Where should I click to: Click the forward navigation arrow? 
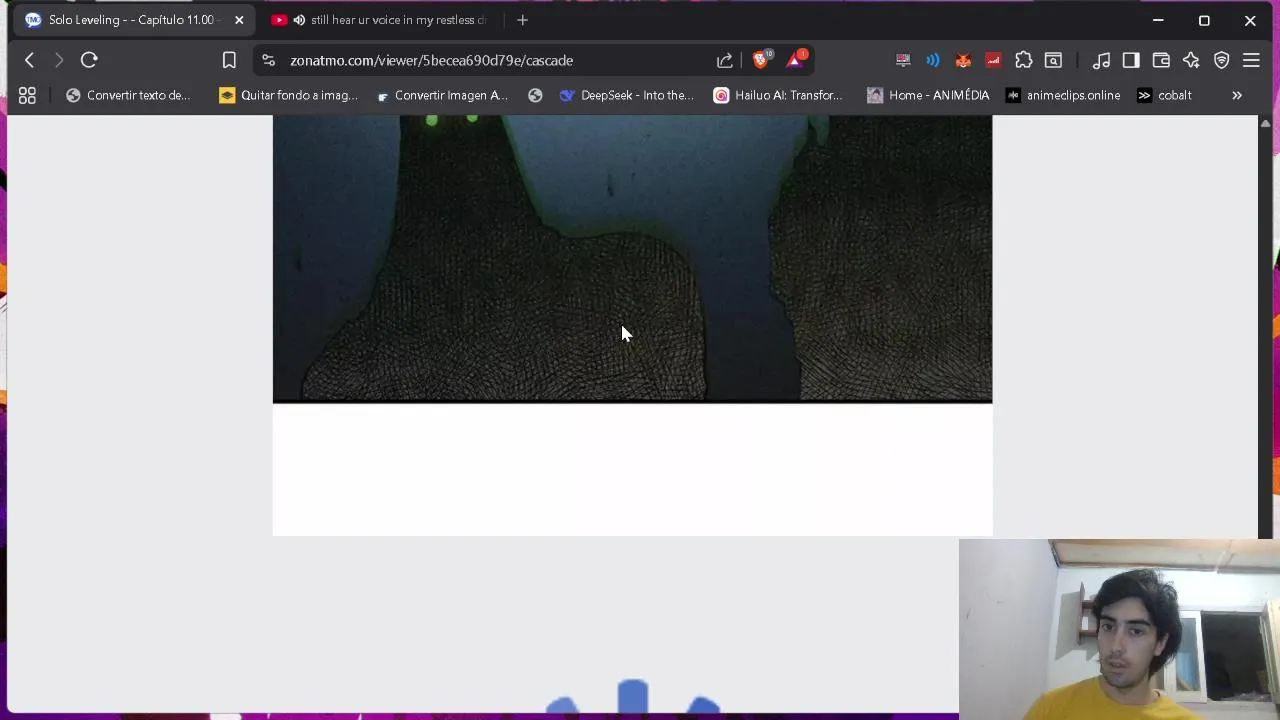(x=58, y=60)
